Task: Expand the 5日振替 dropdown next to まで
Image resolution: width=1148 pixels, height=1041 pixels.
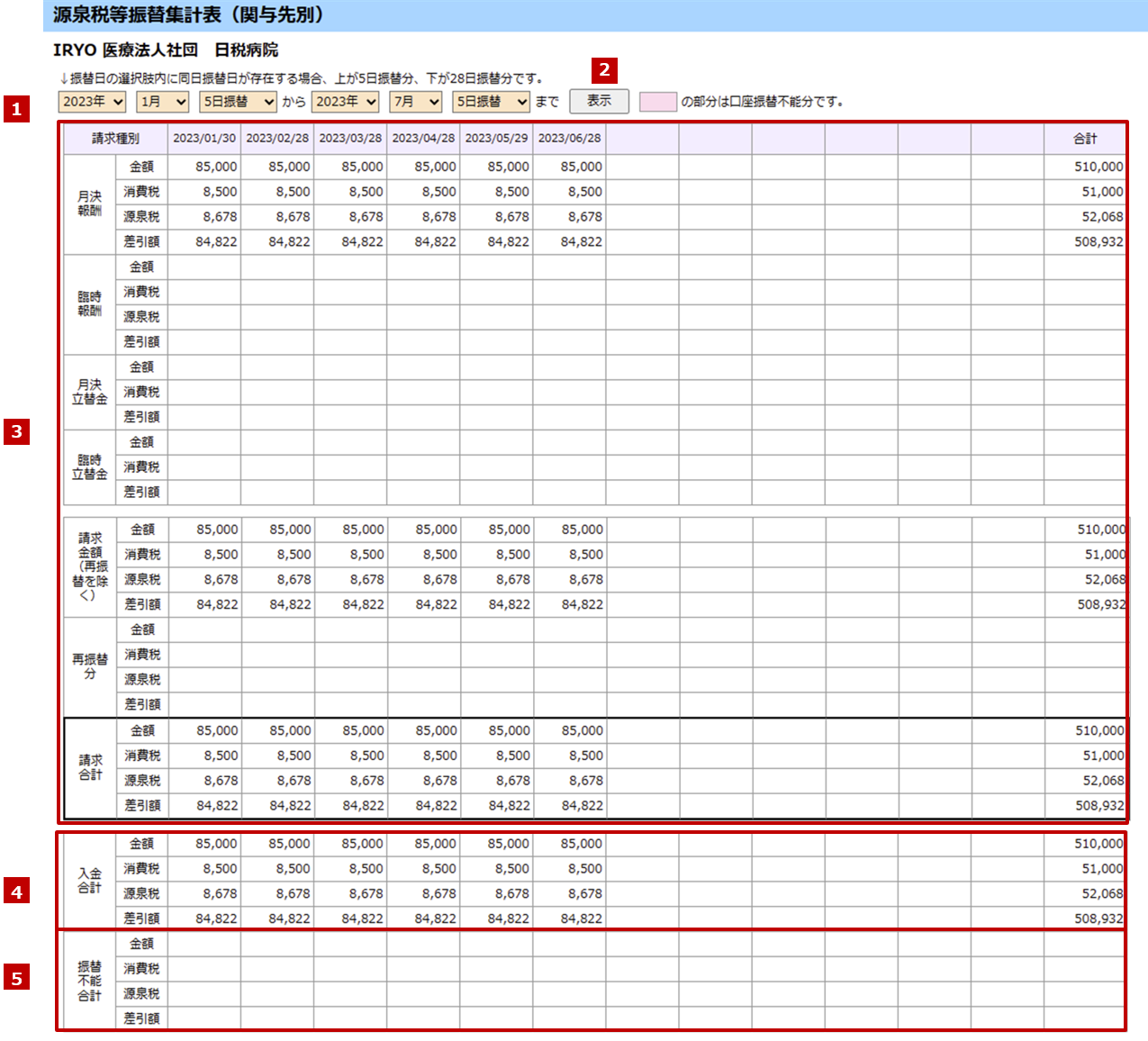Action: pos(491,102)
